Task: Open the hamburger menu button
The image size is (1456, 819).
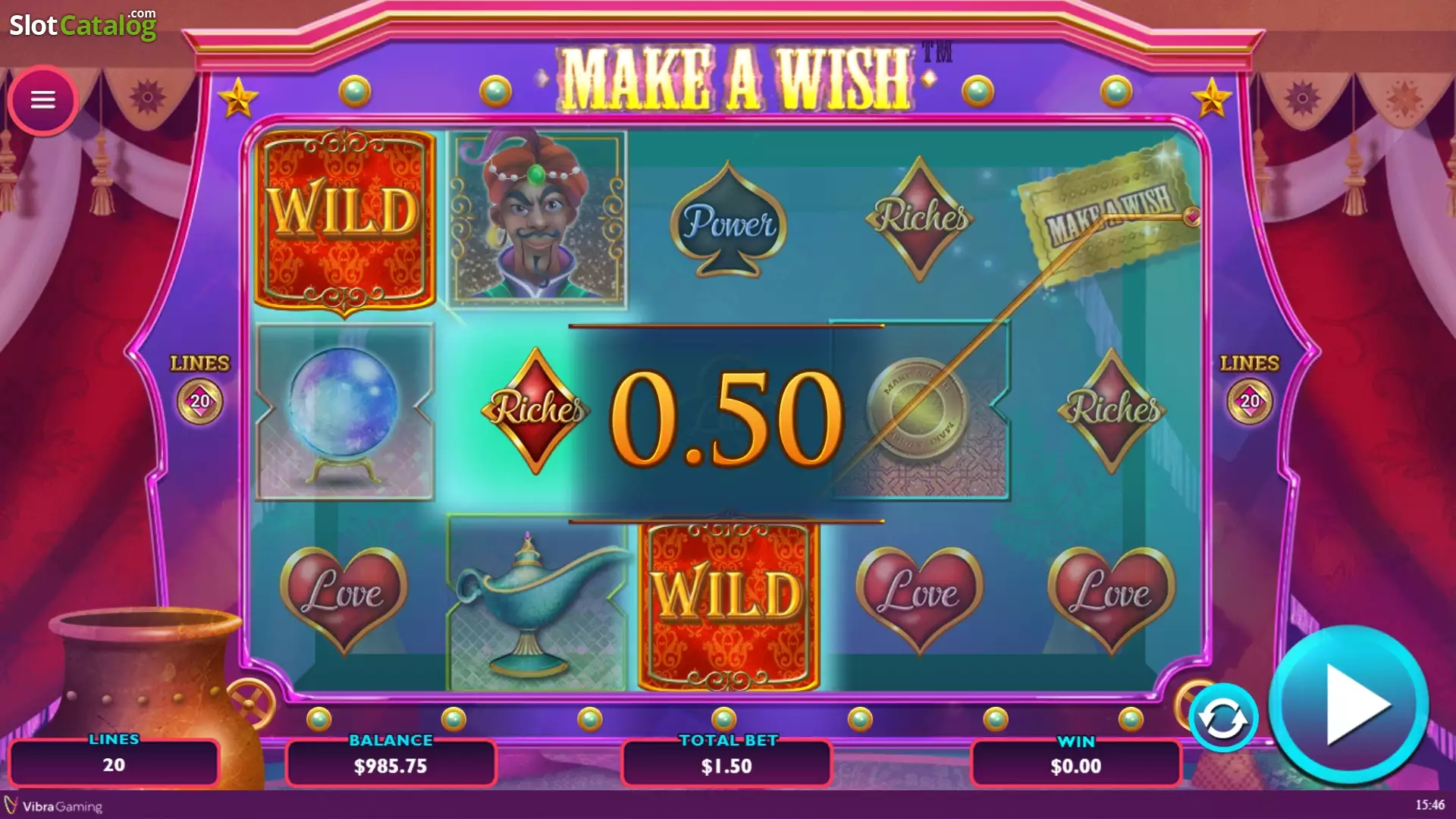Action: pyautogui.click(x=43, y=100)
